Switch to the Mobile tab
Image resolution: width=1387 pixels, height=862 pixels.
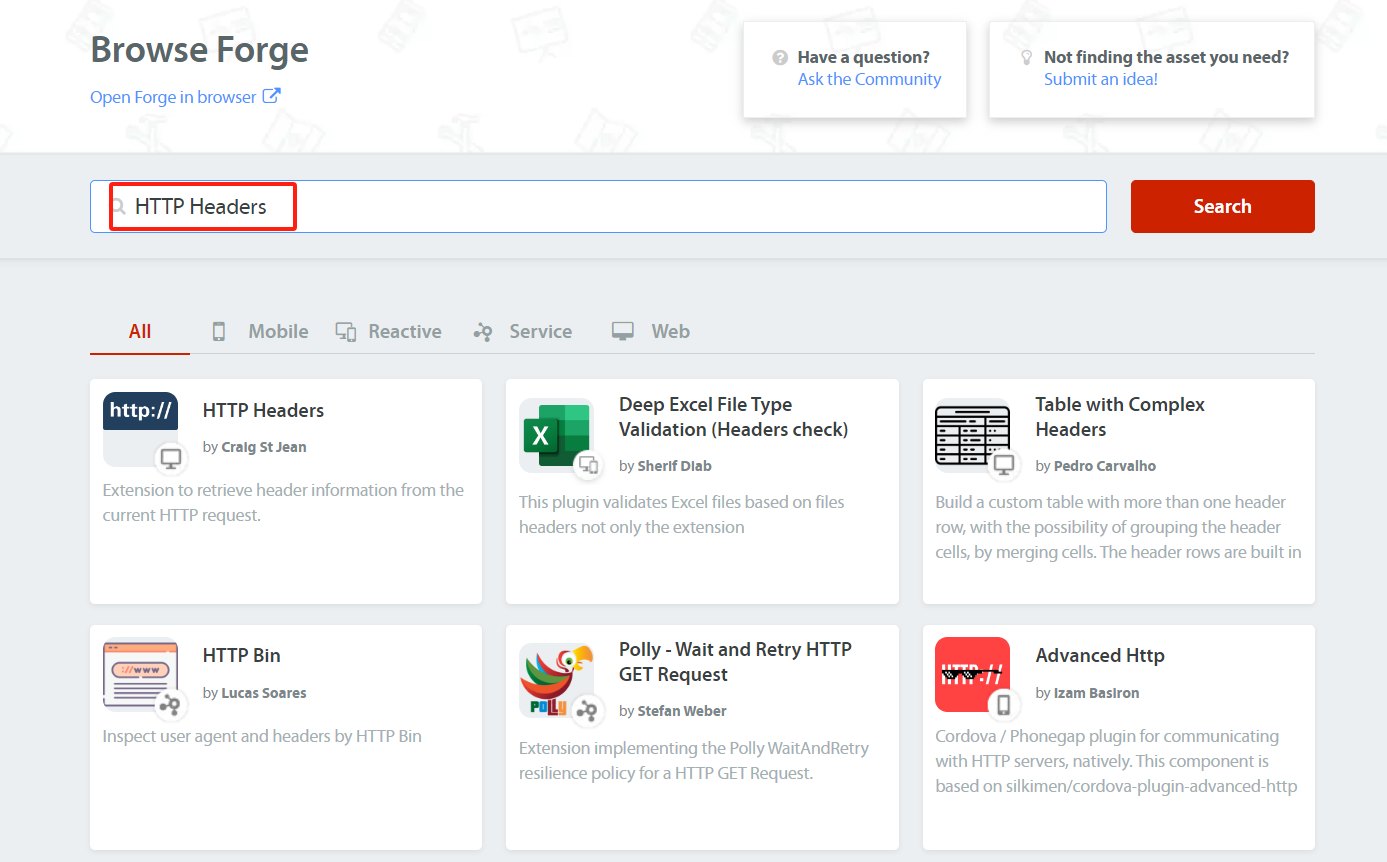pyautogui.click(x=260, y=331)
